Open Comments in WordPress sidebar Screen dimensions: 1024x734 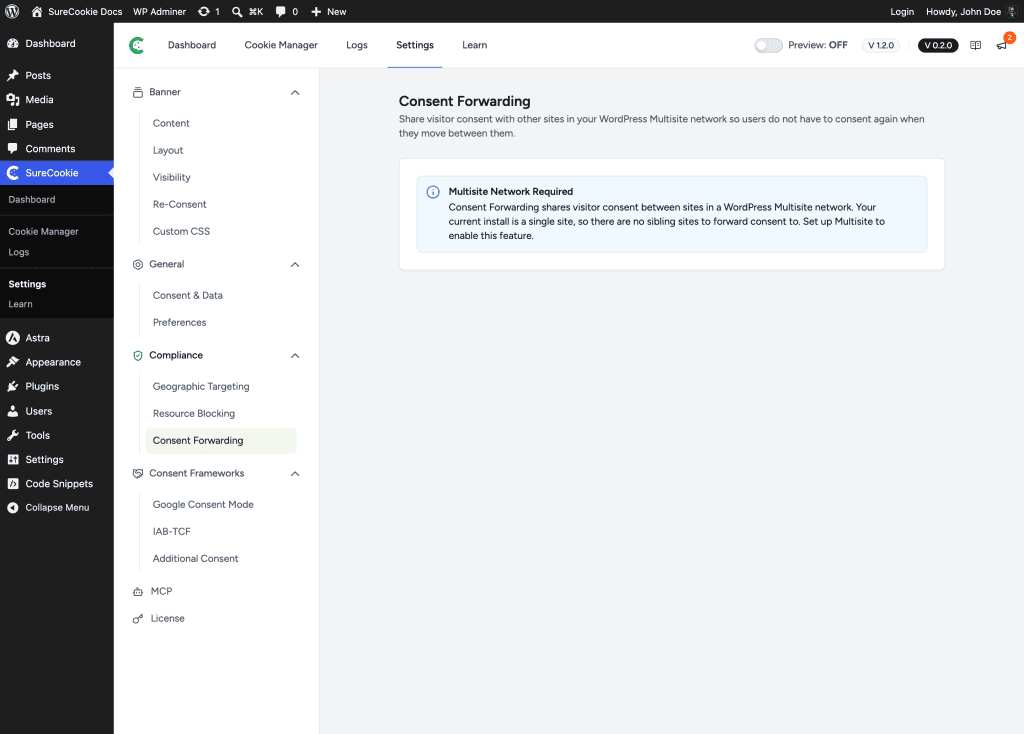[x=50, y=148]
